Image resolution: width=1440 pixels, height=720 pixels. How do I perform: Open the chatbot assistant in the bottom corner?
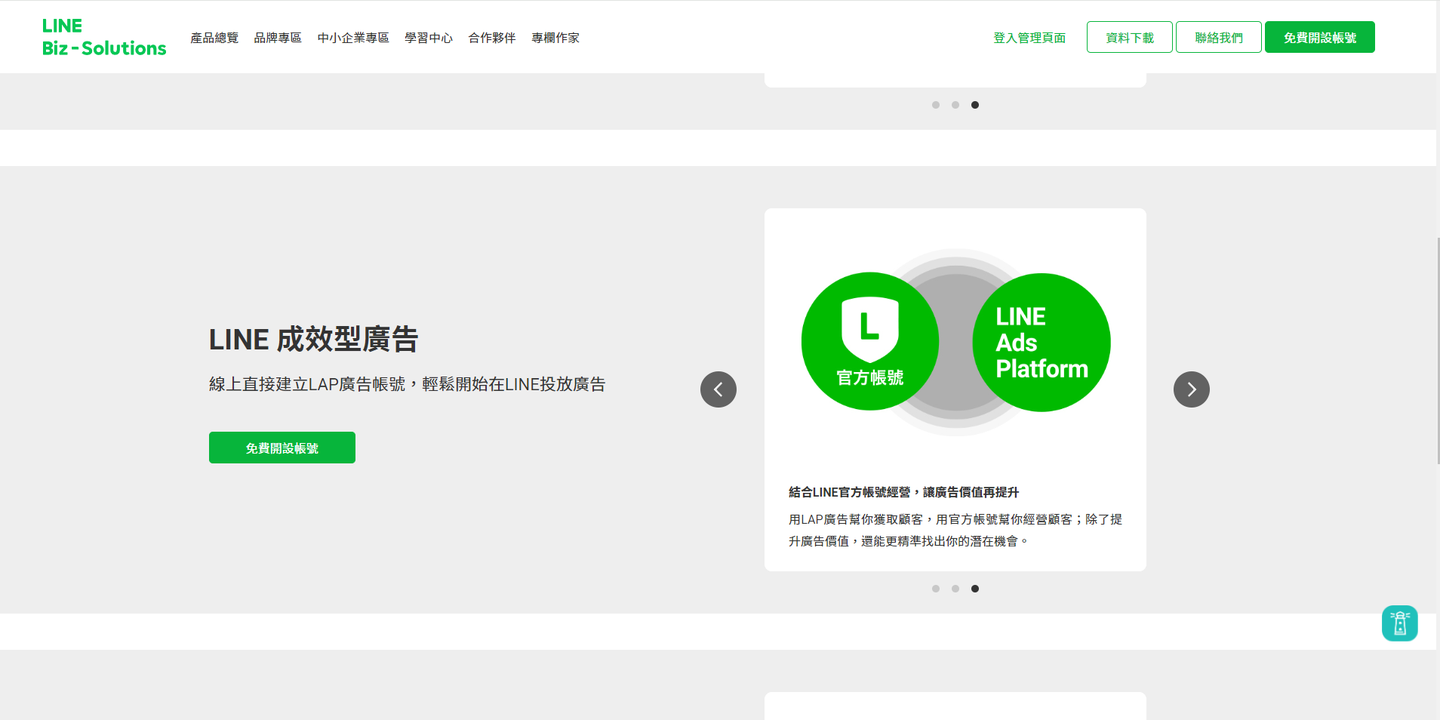(x=1399, y=623)
